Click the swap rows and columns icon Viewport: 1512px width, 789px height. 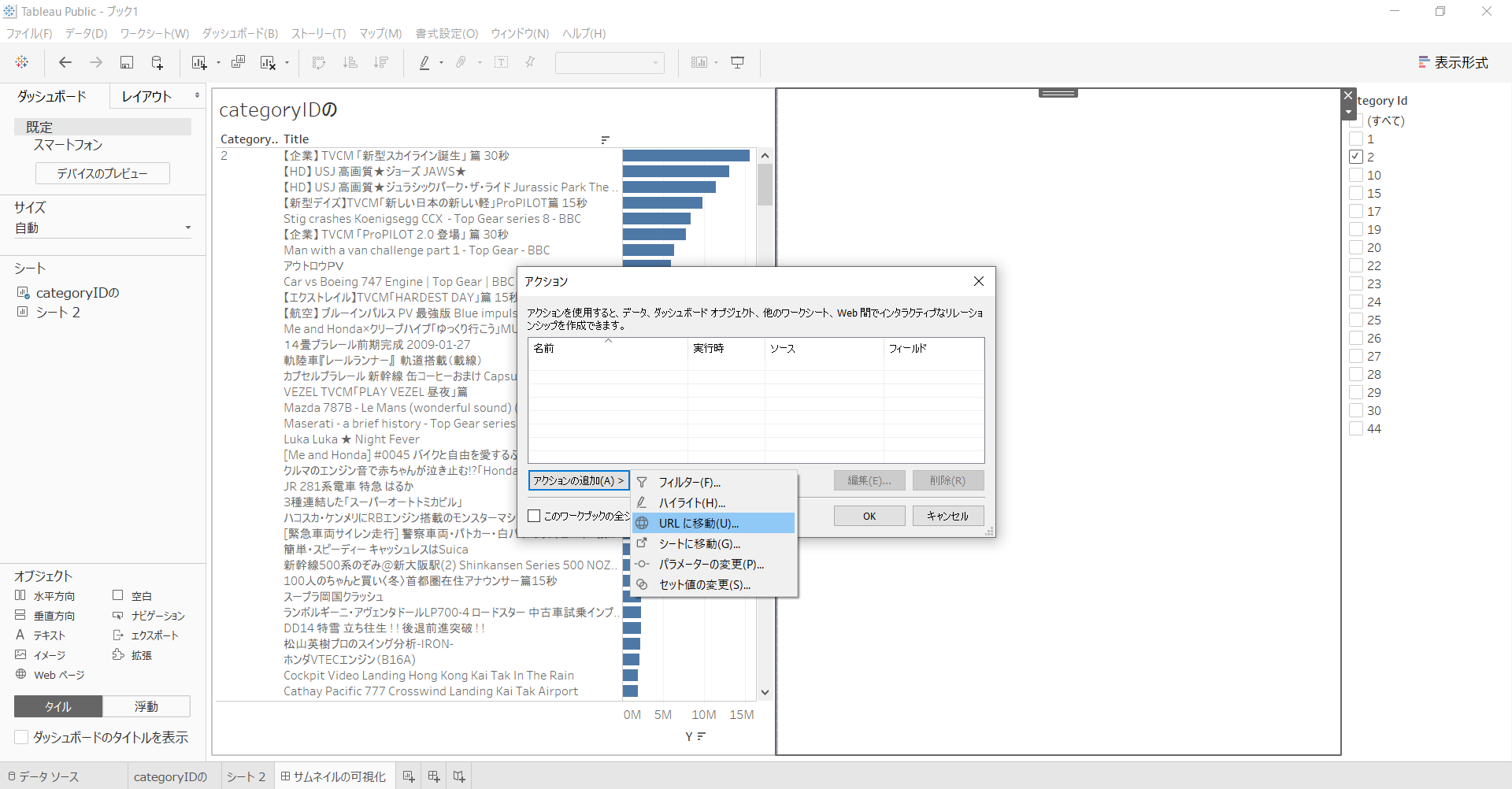tap(319, 62)
